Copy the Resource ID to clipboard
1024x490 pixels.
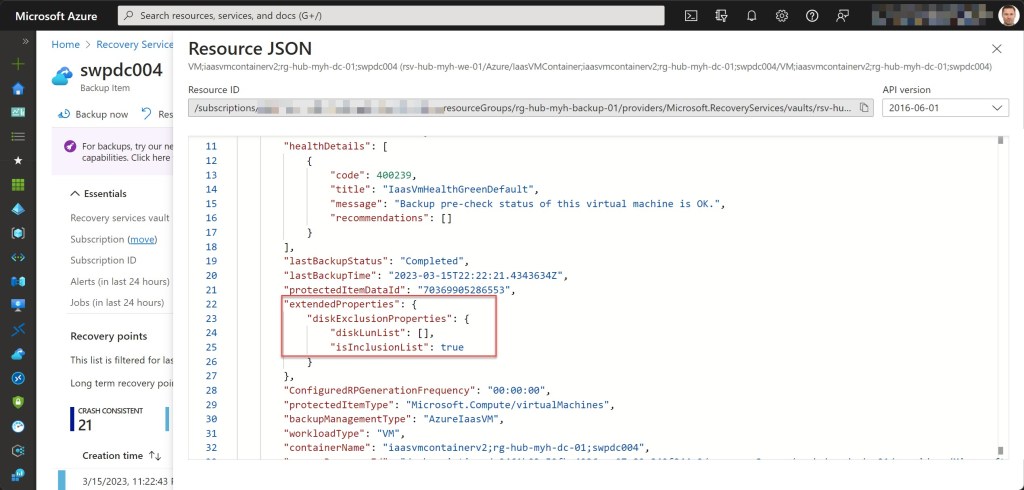pyautogui.click(x=865, y=107)
